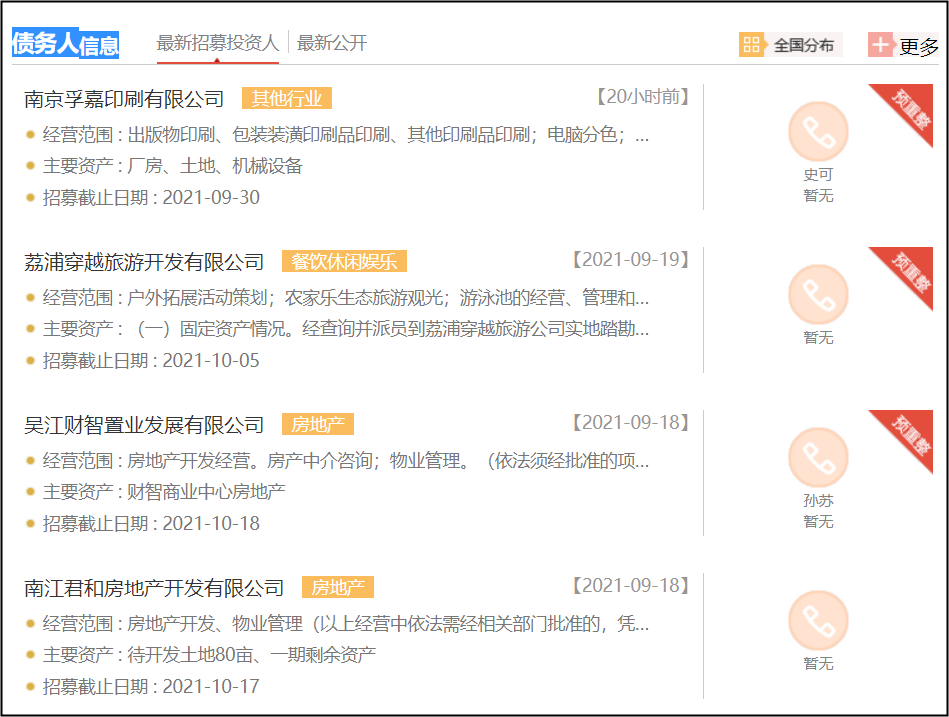Click 【2021-09-18】 date on 南江君和房地产 row
Image resolution: width=949 pixels, height=717 pixels.
click(x=631, y=586)
